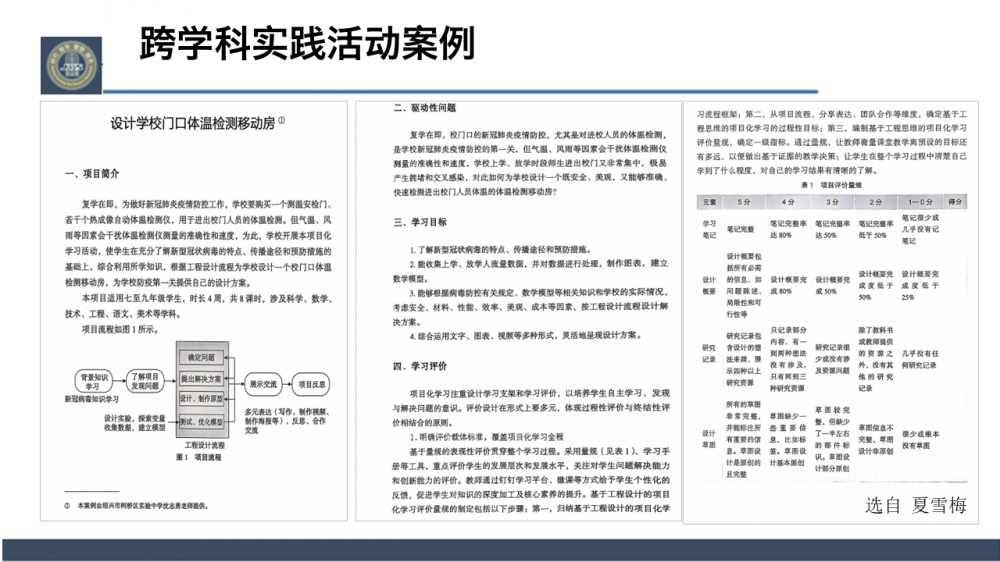Click the 图1 项目流程 figure caption
Image resolution: width=1000 pixels, height=562 pixels.
[x=198, y=456]
